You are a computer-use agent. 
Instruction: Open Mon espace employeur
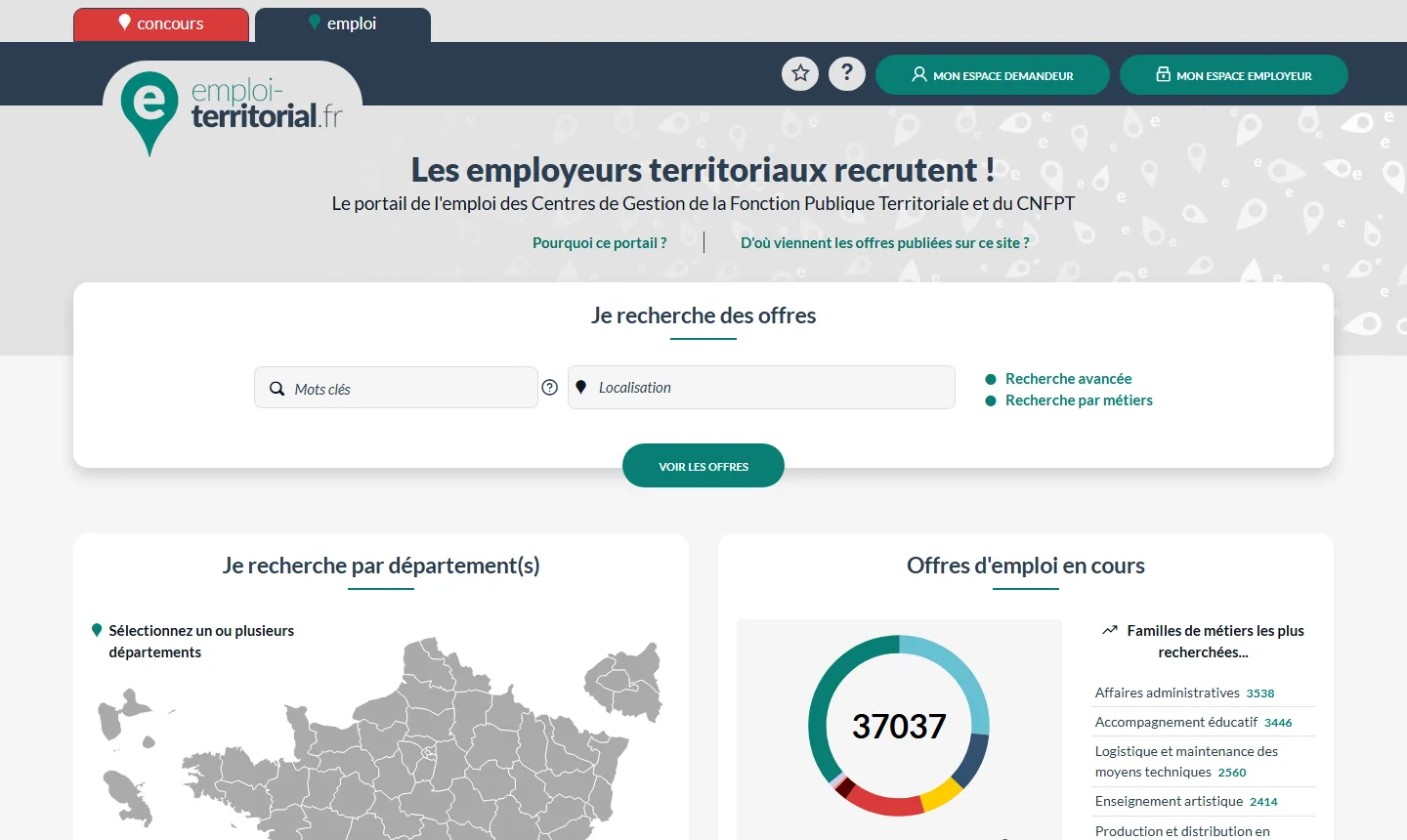pyautogui.click(x=1234, y=75)
